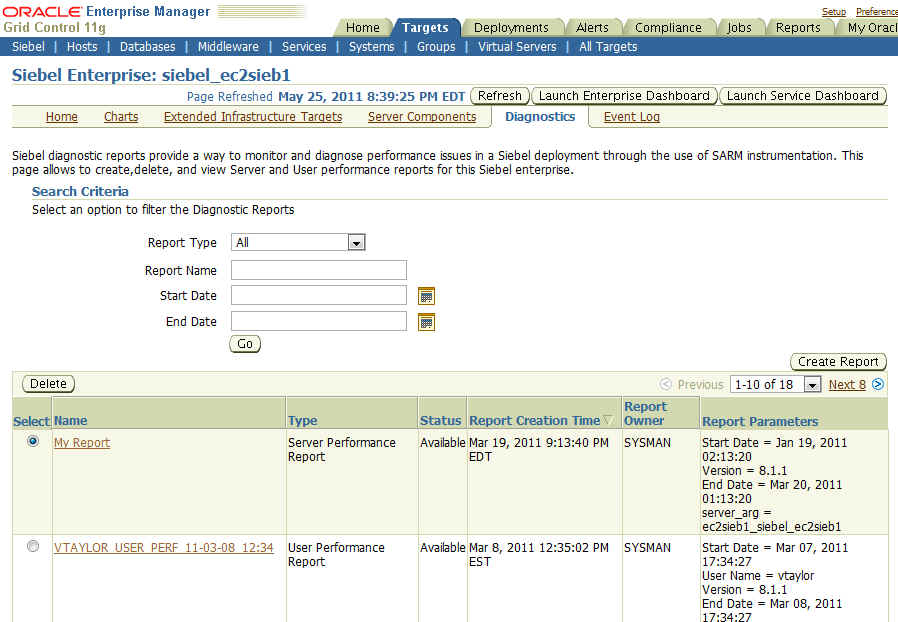The image size is (898, 622).
Task: Open the Charts page link
Action: (121, 117)
